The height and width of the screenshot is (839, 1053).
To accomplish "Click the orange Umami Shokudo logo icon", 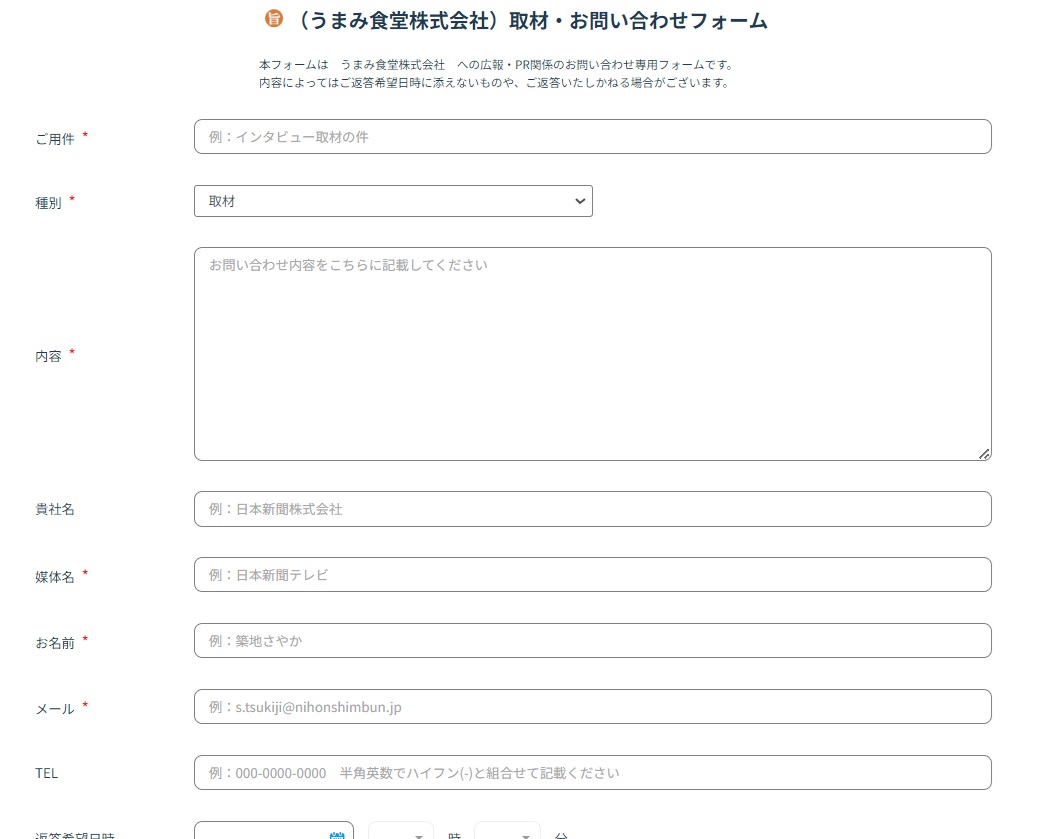I will 273,18.
